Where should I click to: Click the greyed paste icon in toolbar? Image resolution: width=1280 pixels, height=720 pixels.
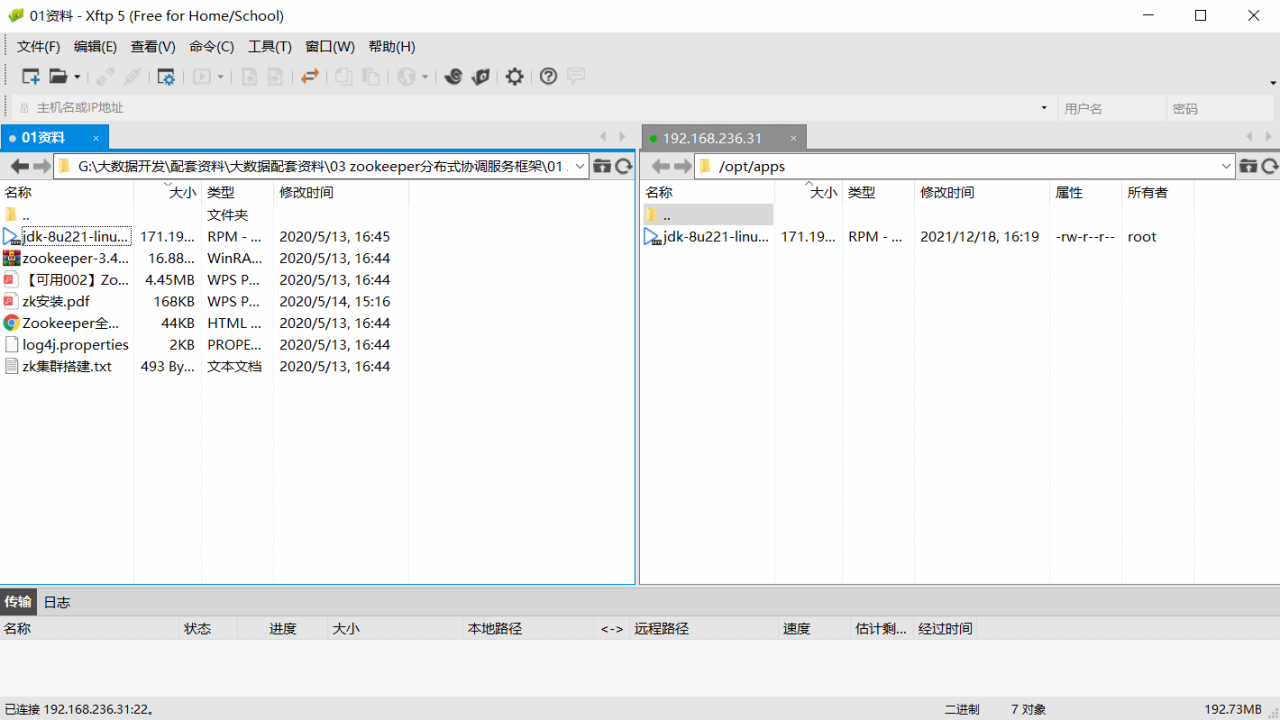[x=371, y=76]
